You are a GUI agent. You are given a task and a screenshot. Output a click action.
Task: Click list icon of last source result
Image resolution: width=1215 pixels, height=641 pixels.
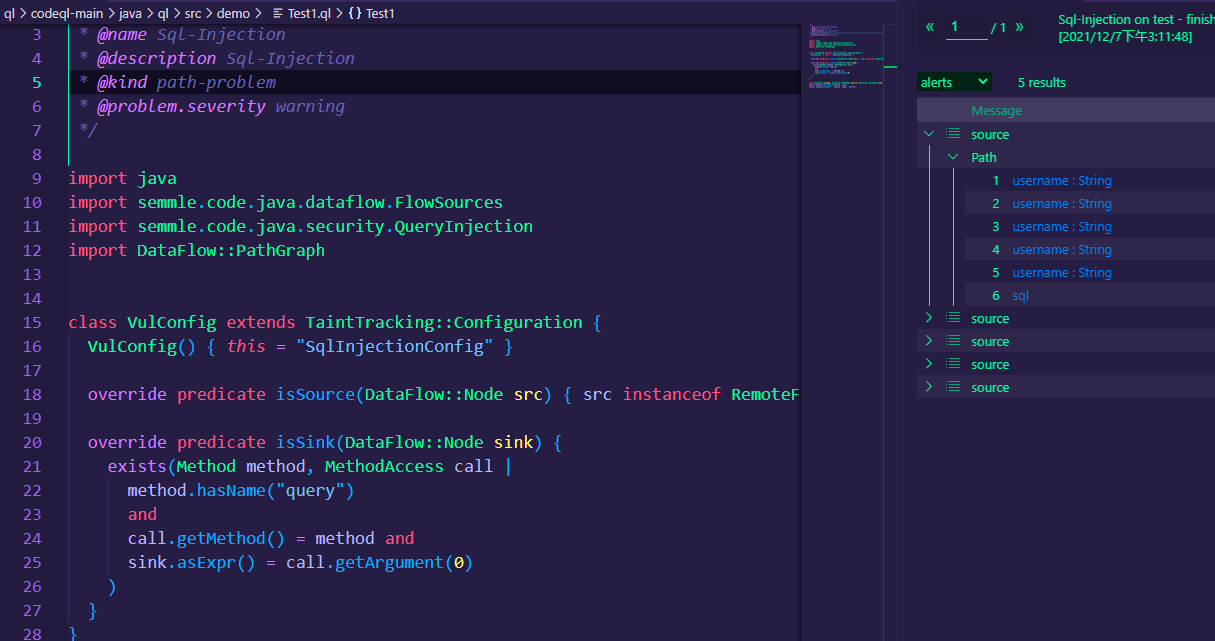pos(953,387)
